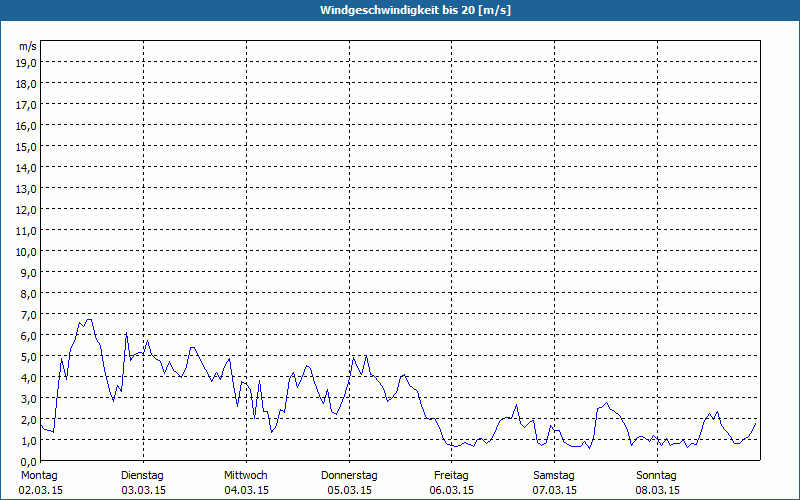Click the '9,0' y-axis label
Screen dimensions: 800x500
click(28, 273)
